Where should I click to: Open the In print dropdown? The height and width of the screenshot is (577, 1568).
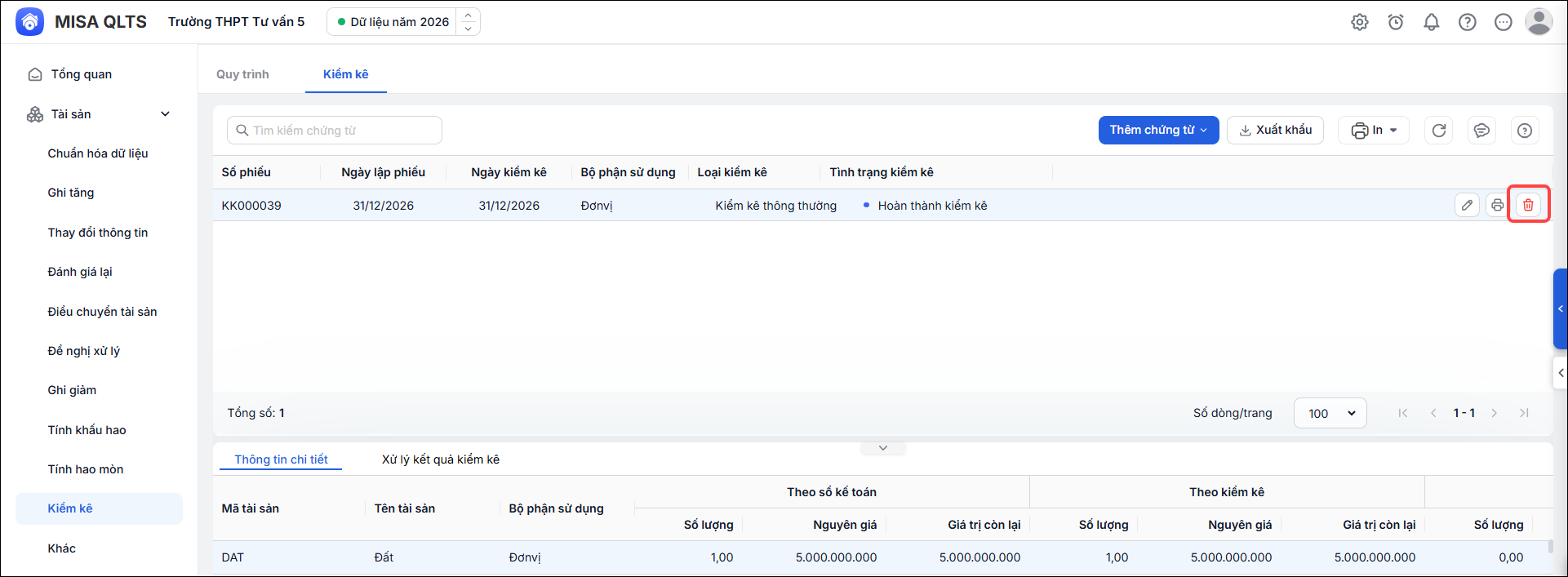pos(1374,131)
